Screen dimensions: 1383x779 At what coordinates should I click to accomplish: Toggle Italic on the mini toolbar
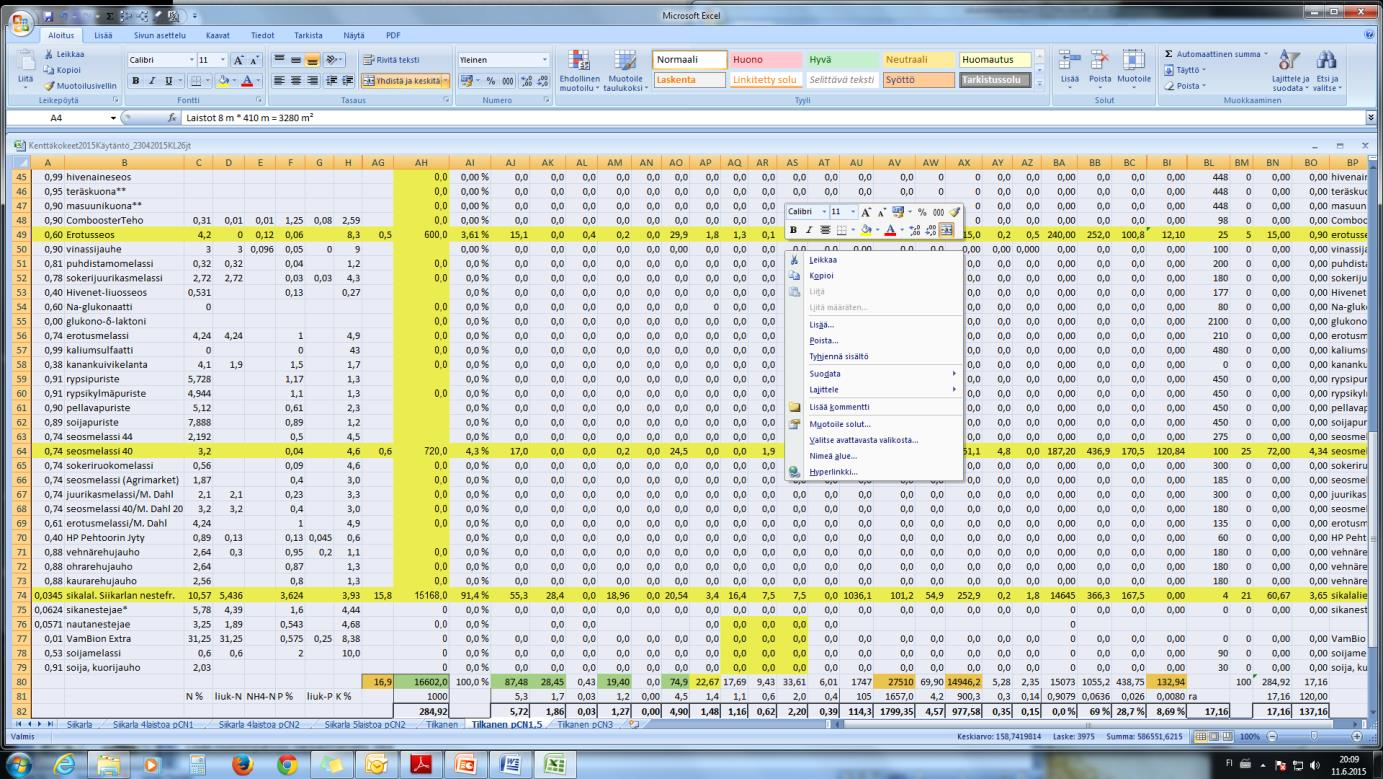[x=809, y=229]
